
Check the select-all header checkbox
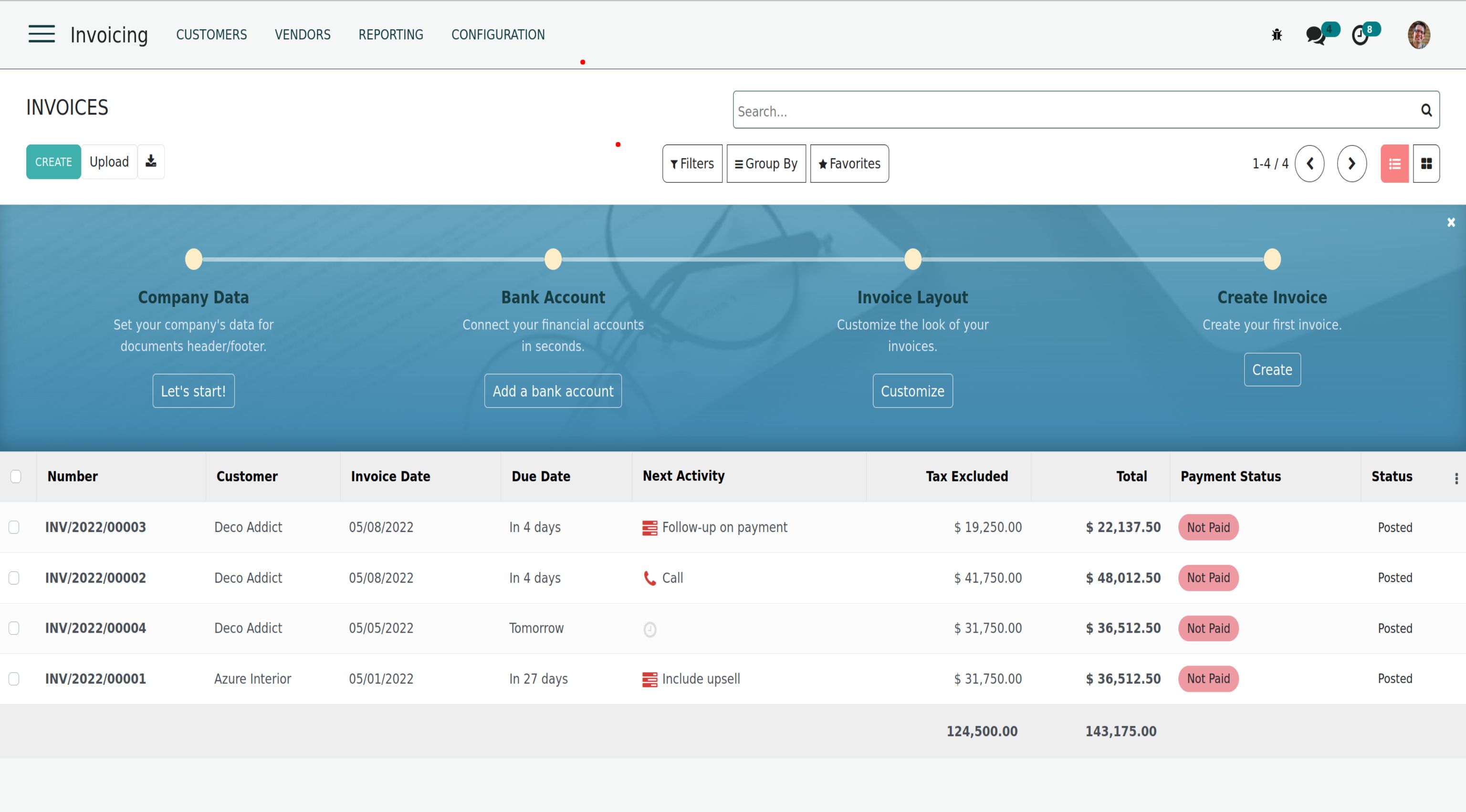(x=16, y=476)
